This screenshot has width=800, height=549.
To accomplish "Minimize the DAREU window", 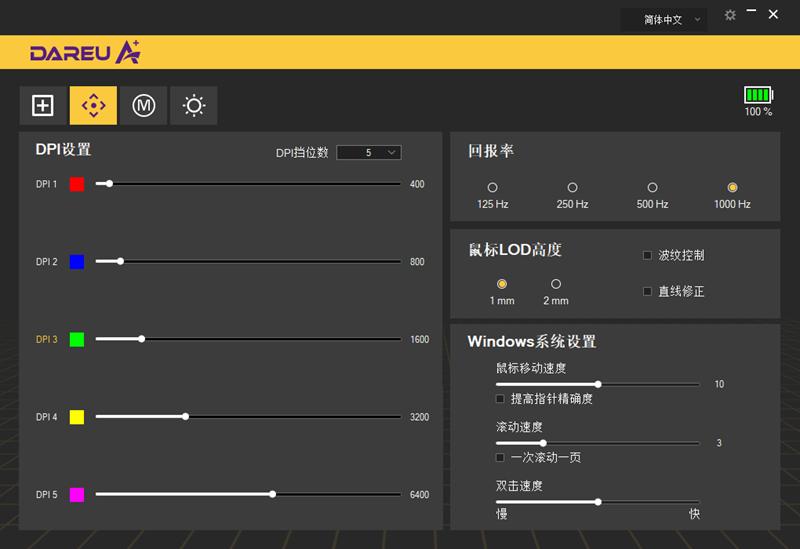I will (x=751, y=11).
